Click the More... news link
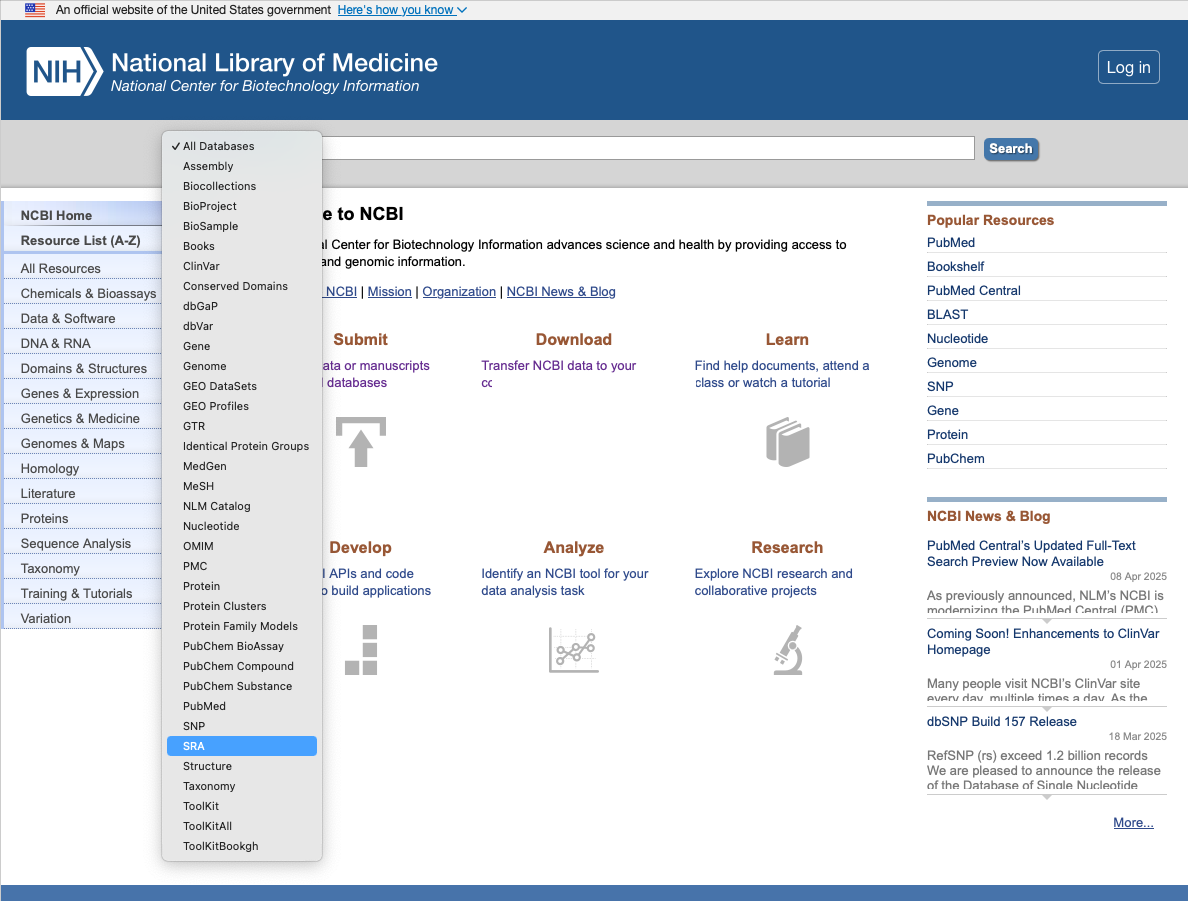Viewport: 1188px width, 901px height. [1133, 822]
